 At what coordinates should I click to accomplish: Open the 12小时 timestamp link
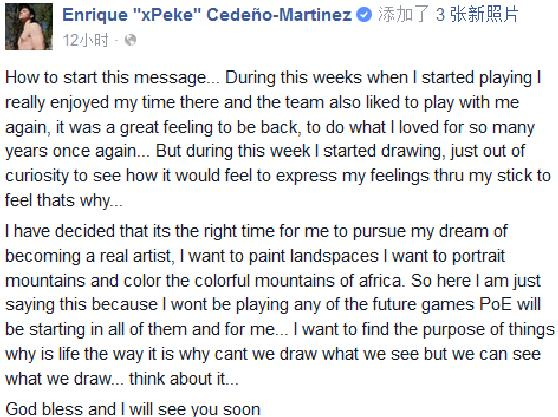pos(85,40)
